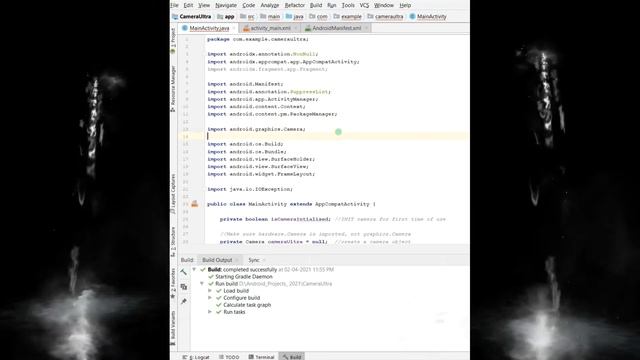Screen dimensions: 640x360
Task: Open the Refactor menu
Action: point(294,5)
